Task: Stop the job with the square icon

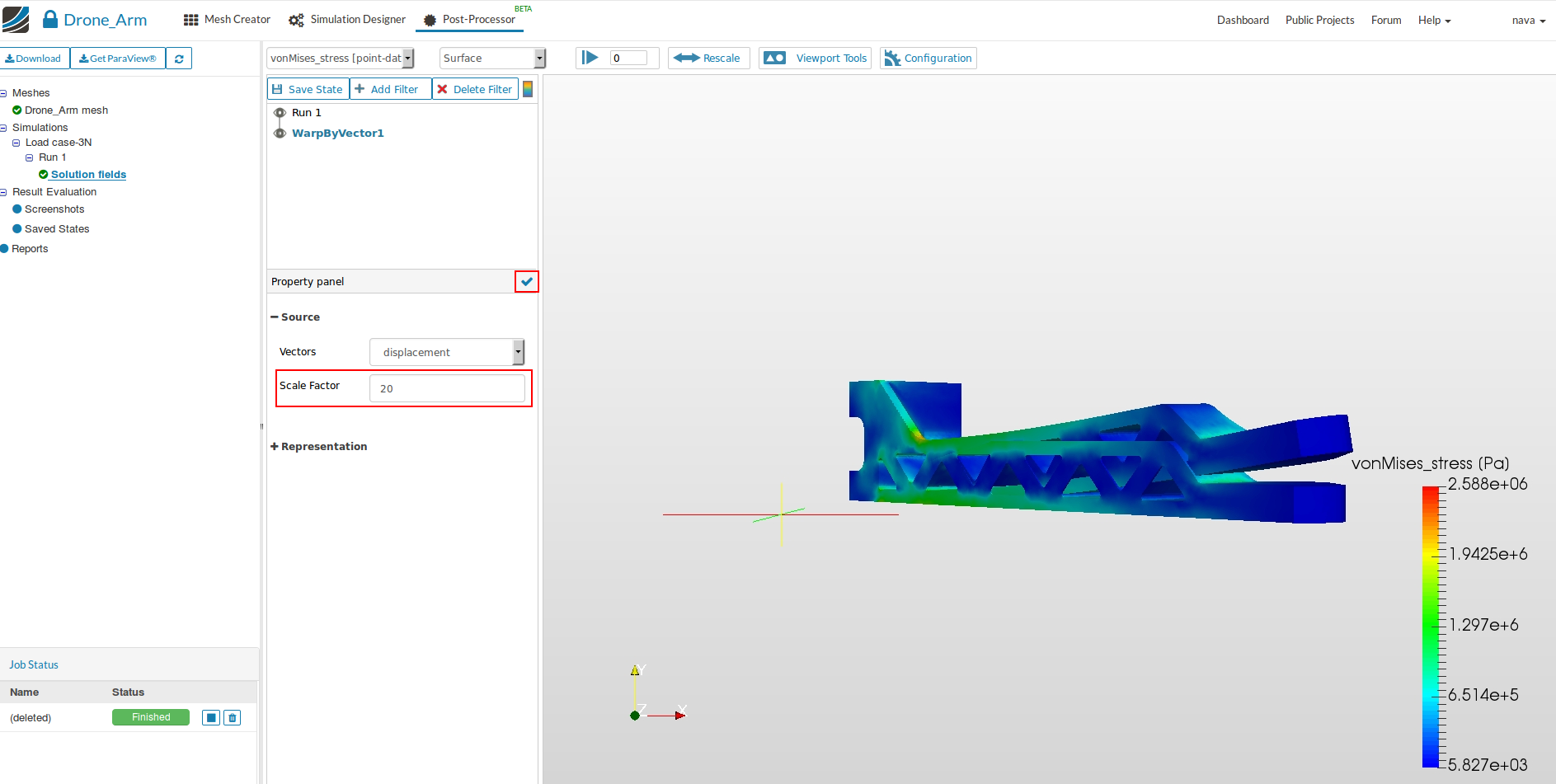Action: tap(211, 718)
